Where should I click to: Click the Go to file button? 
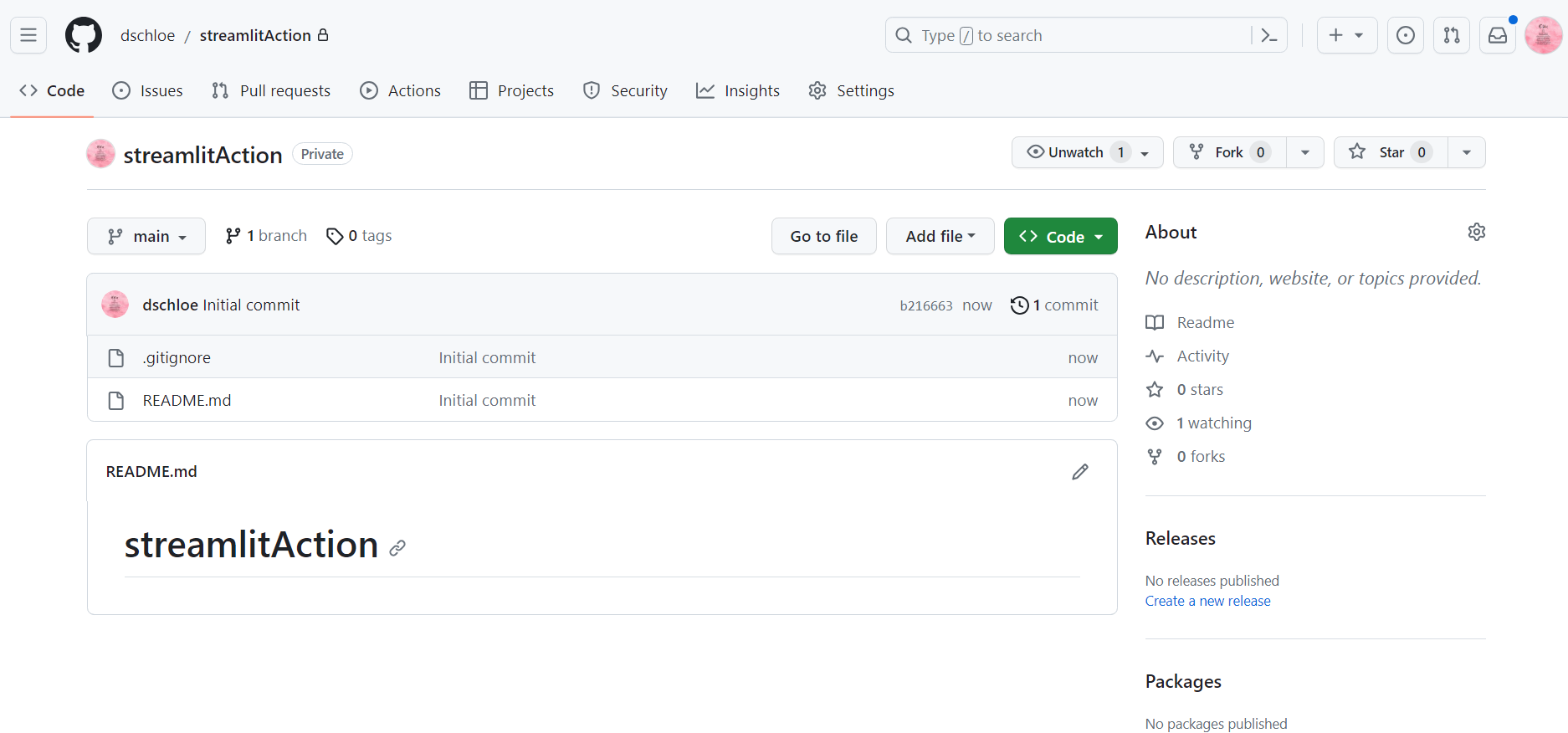click(824, 236)
